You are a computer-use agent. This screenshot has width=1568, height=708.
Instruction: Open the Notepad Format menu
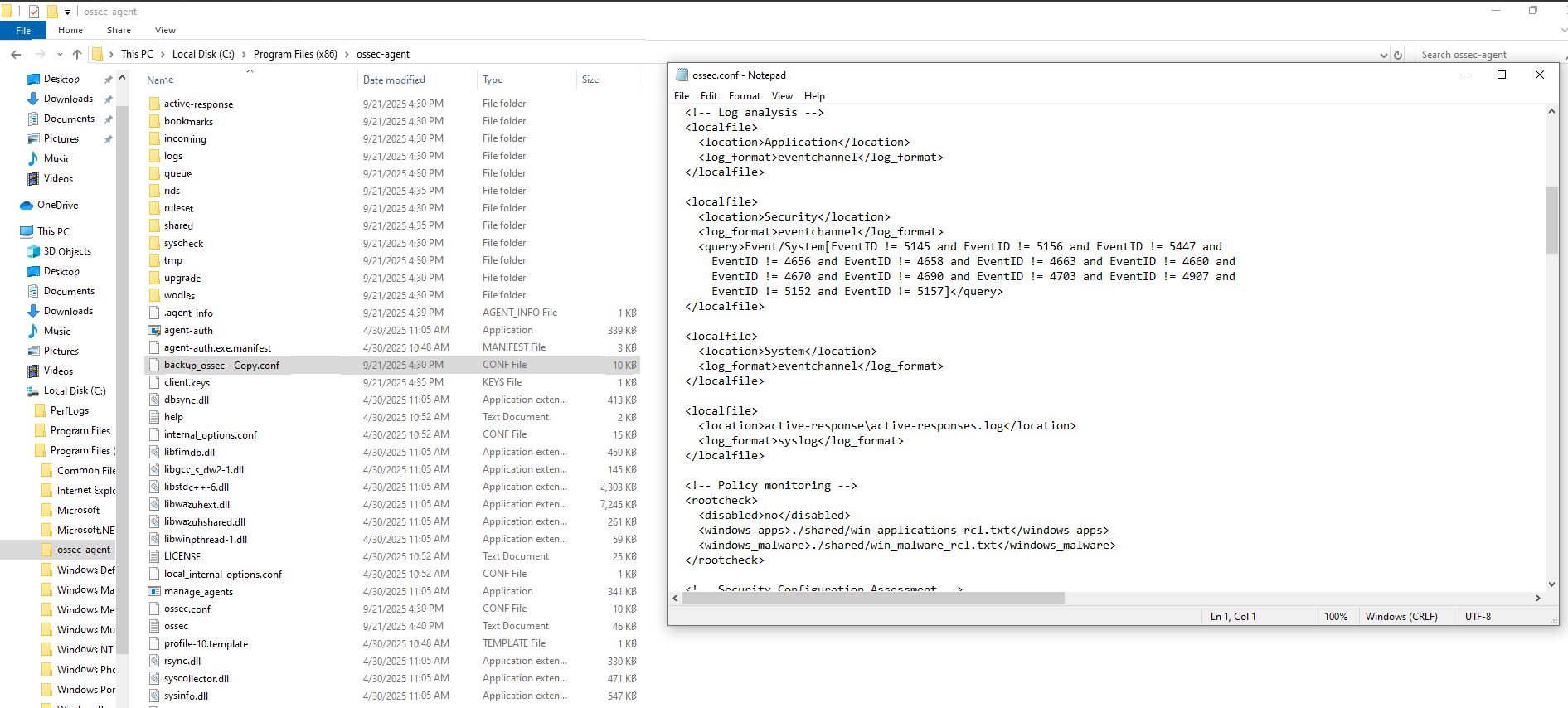tap(745, 96)
